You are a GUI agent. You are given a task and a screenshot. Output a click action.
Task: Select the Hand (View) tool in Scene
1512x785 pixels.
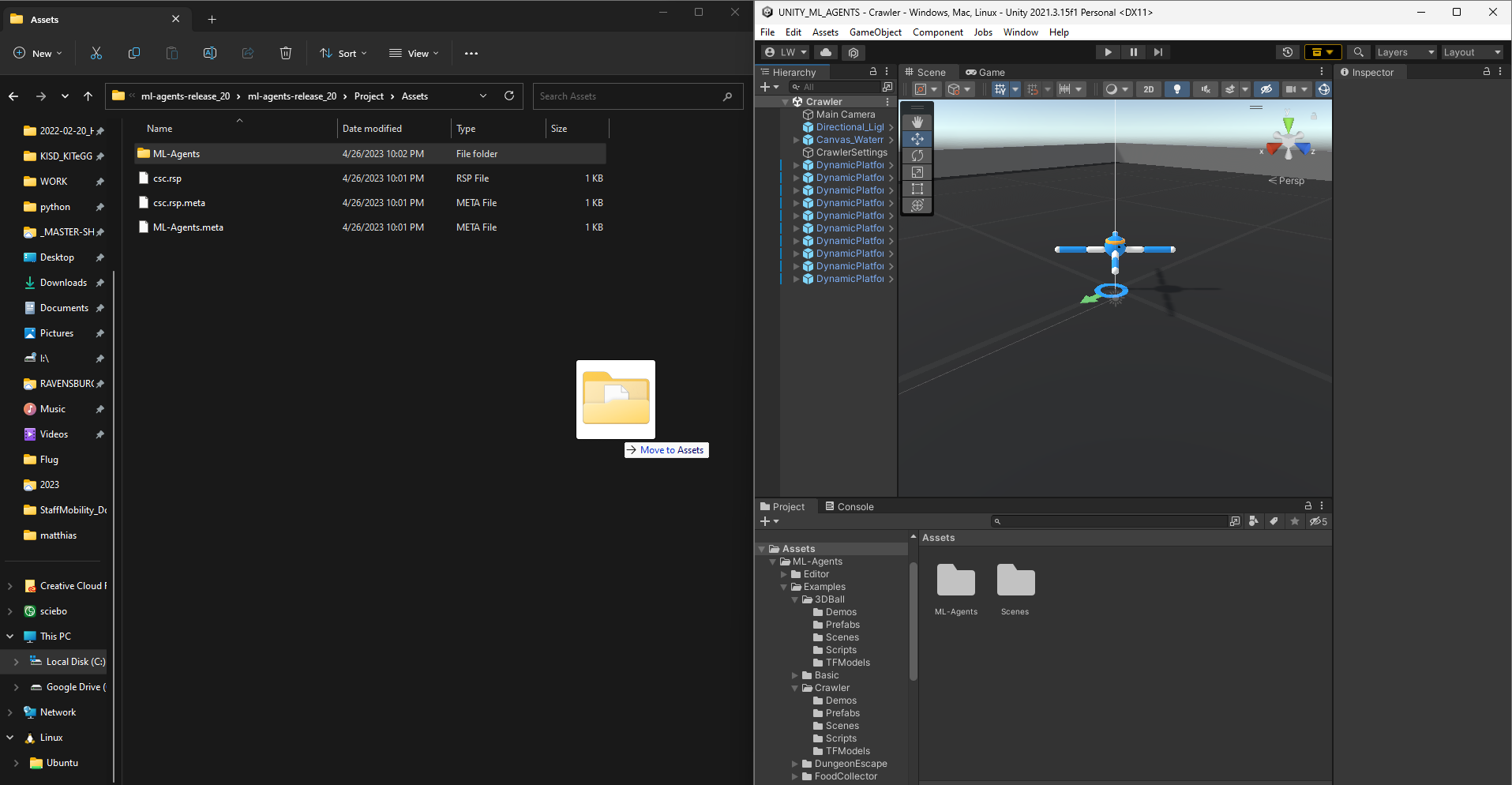coord(917,122)
